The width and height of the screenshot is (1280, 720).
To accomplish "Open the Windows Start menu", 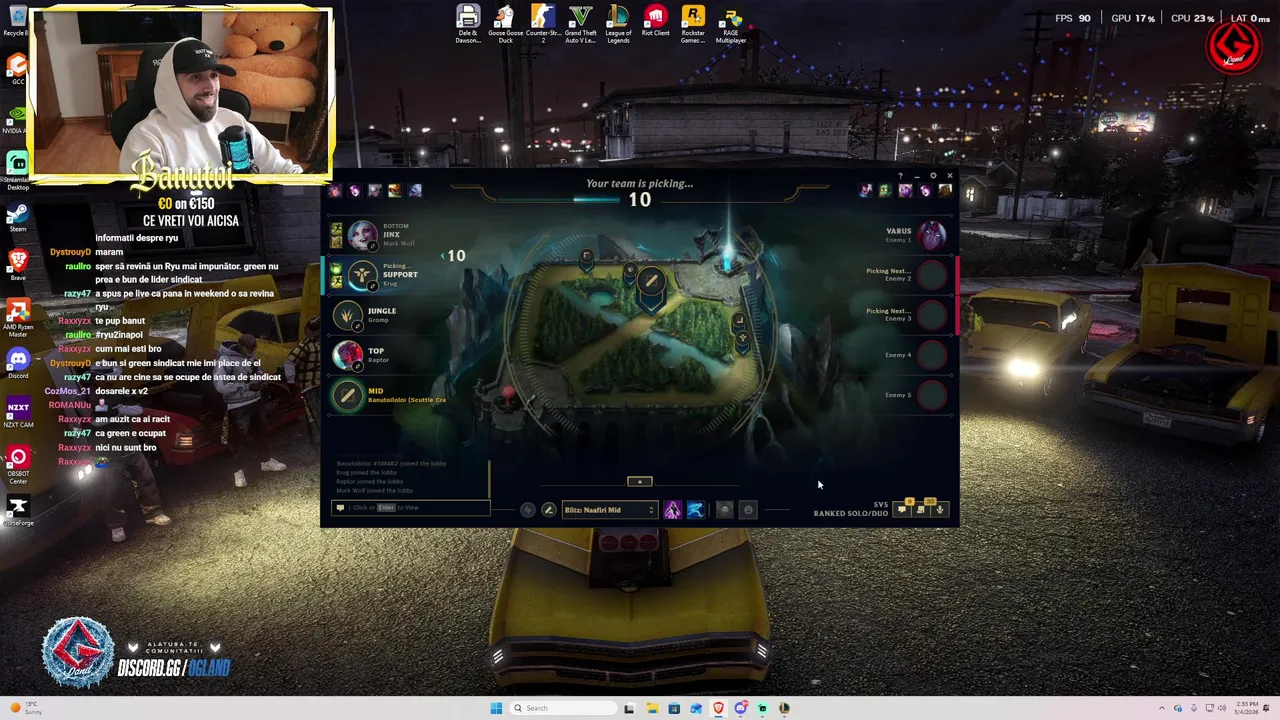I will [495, 708].
